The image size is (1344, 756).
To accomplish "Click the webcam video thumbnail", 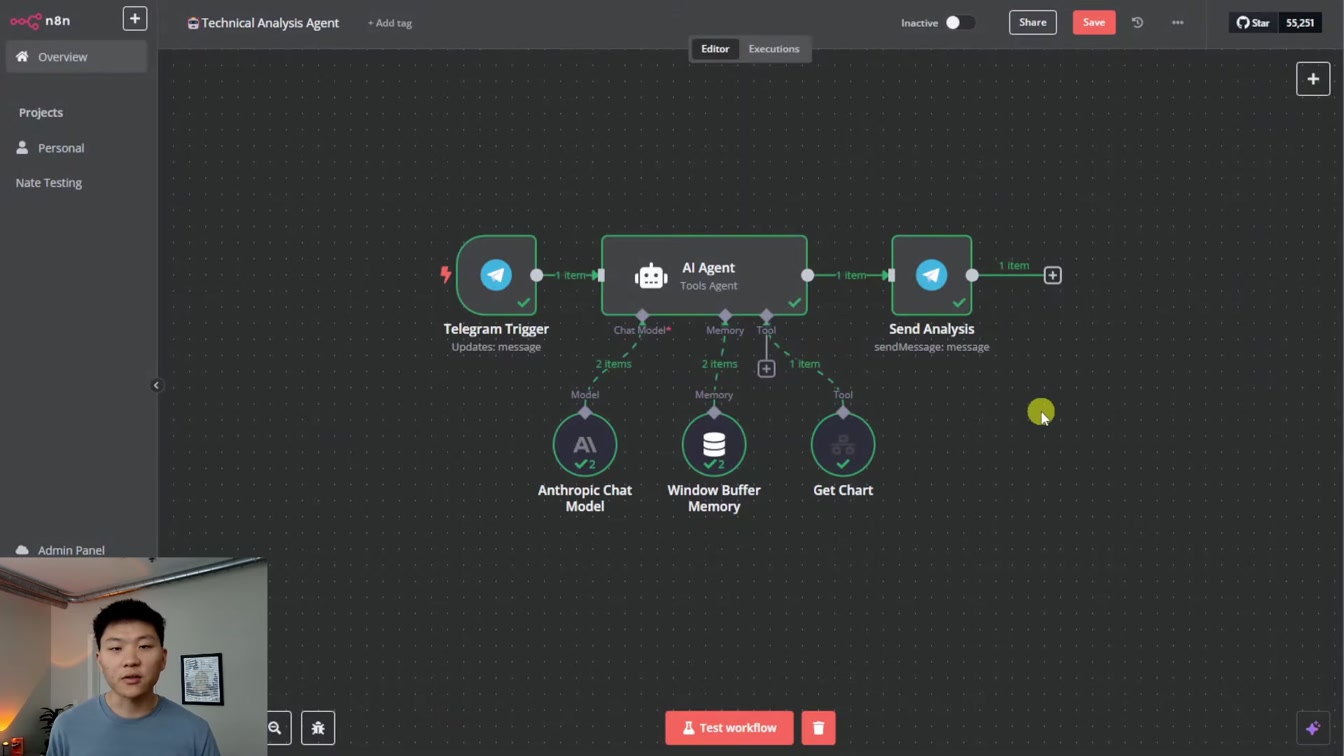I will pos(134,657).
